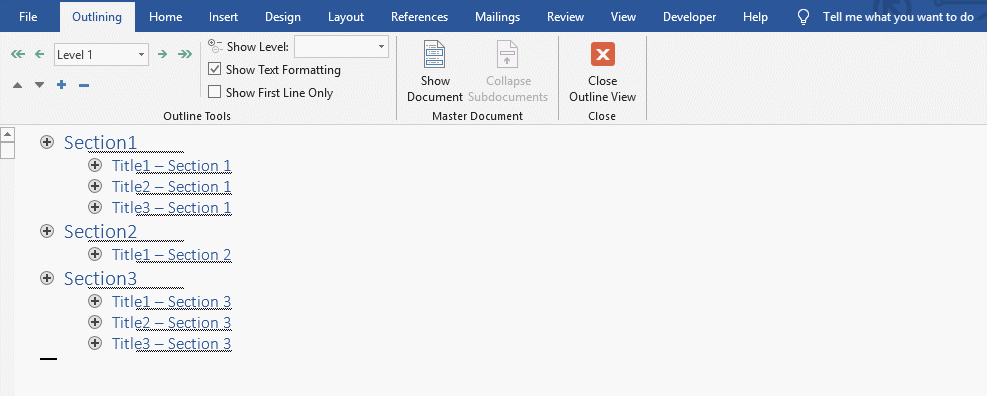Viewport: 987px width, 396px height.
Task: Demote to Body Text double-arrow icon
Action: 185,55
